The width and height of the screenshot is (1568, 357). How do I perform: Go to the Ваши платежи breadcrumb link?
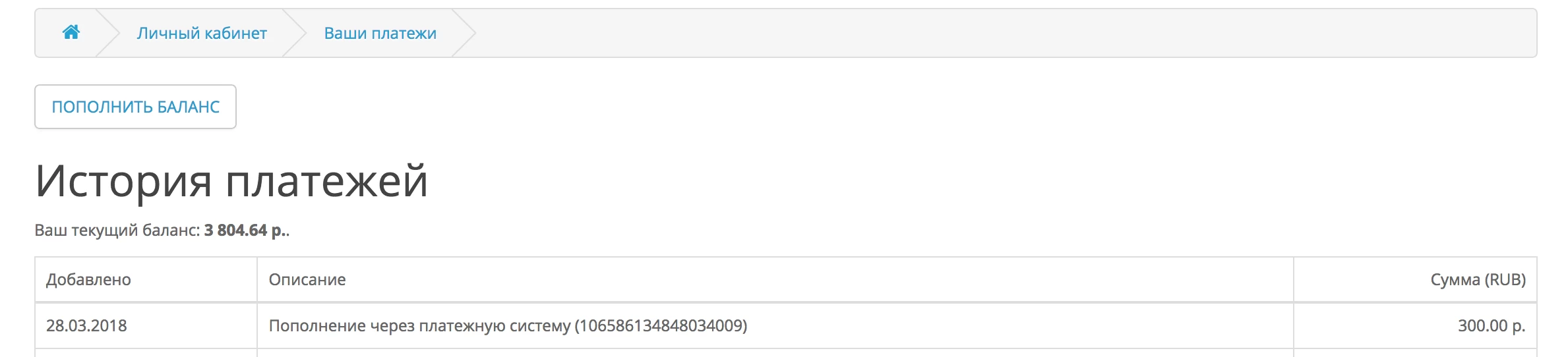380,33
